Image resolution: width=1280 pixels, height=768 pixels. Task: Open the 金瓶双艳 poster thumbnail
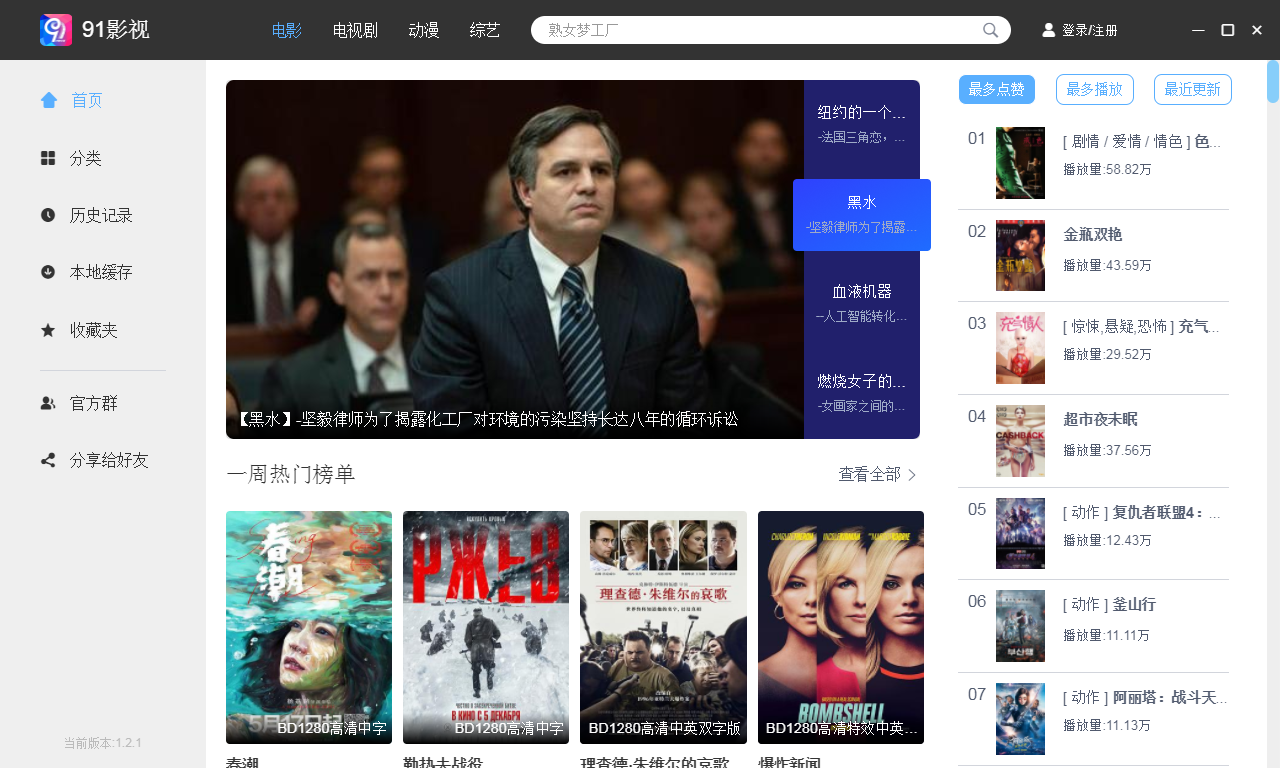coord(1020,255)
